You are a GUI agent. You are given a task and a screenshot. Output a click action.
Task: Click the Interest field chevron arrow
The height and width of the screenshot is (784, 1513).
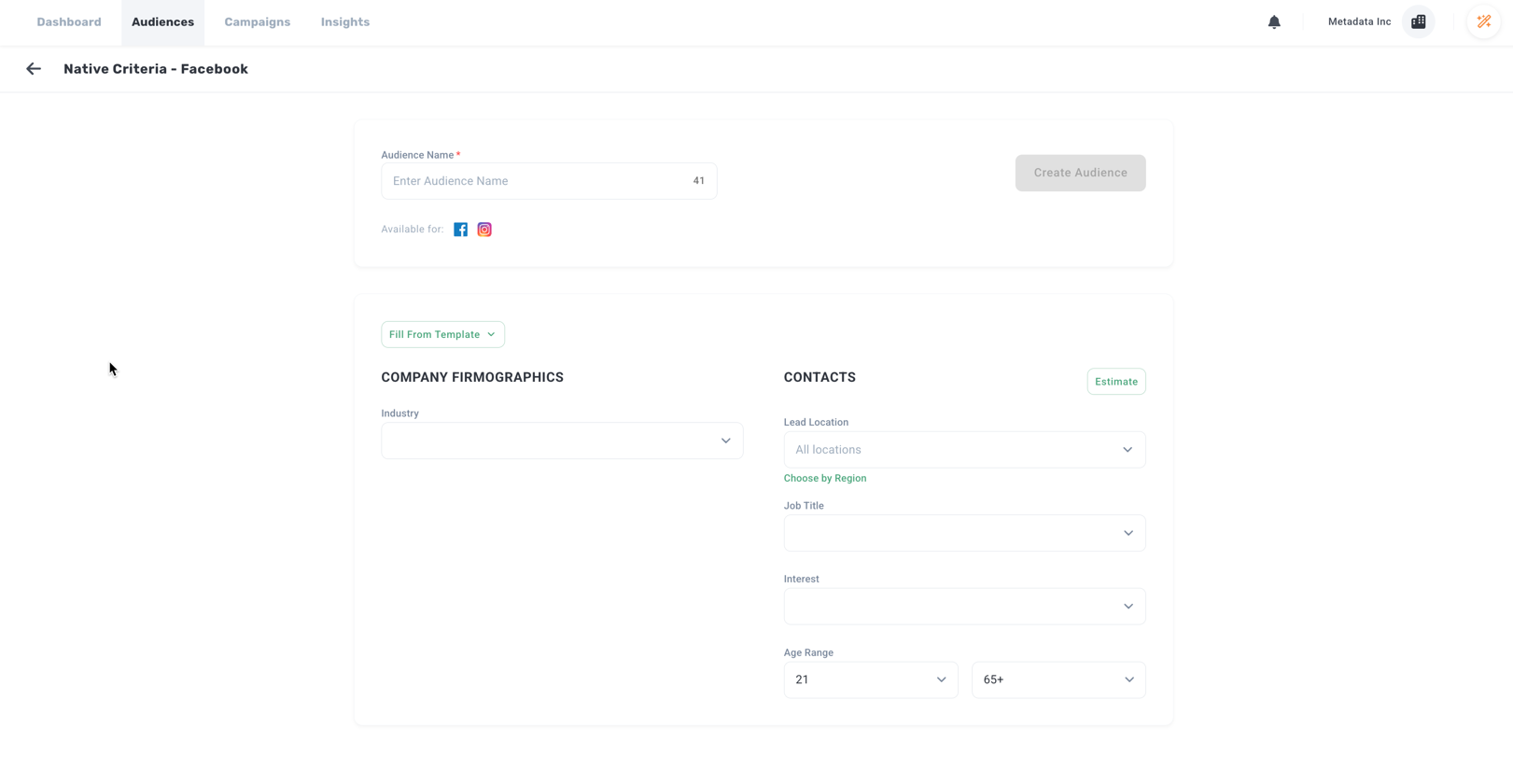(1128, 607)
